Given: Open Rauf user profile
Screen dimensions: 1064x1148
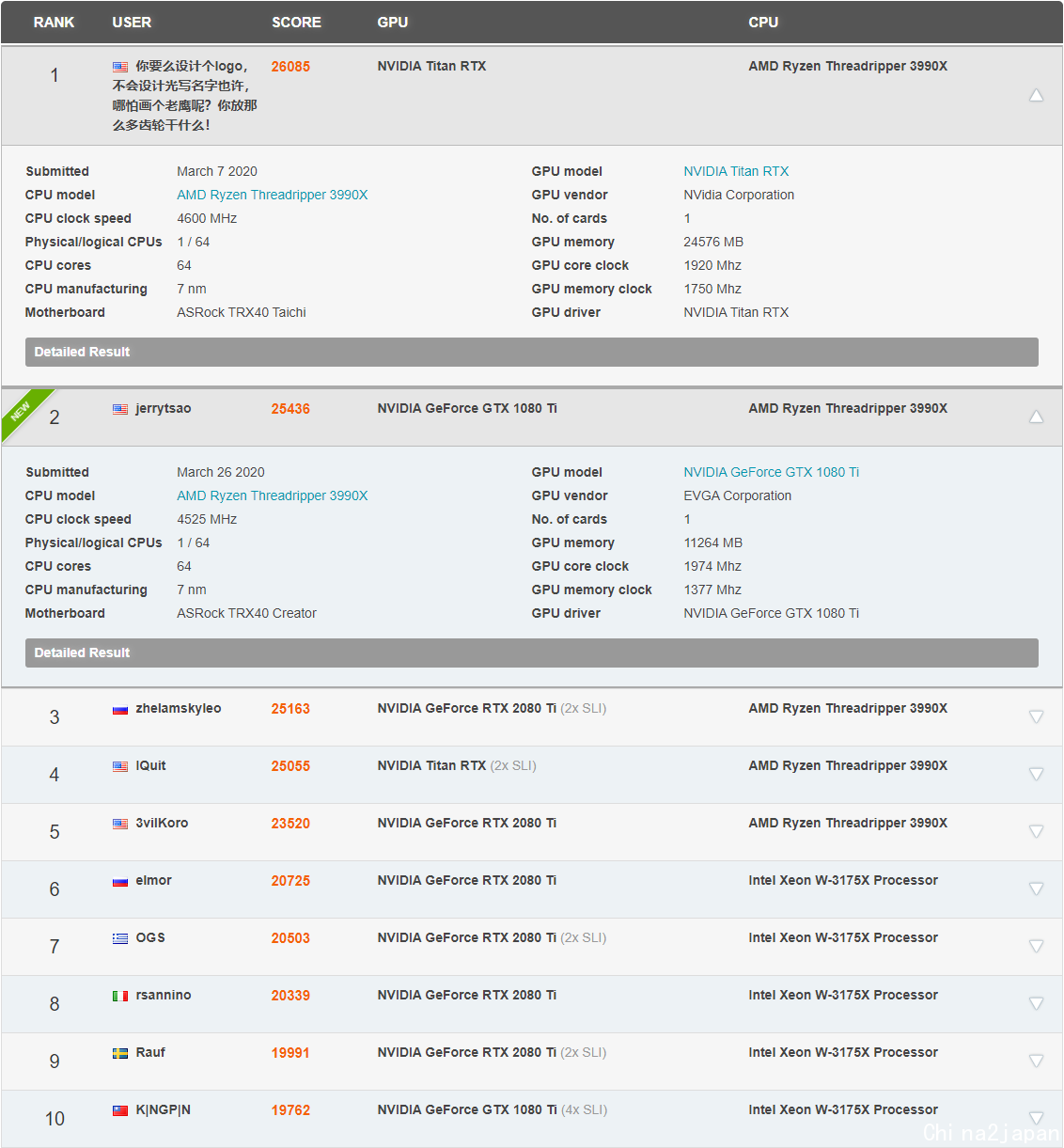Looking at the screenshot, I should (150, 1052).
